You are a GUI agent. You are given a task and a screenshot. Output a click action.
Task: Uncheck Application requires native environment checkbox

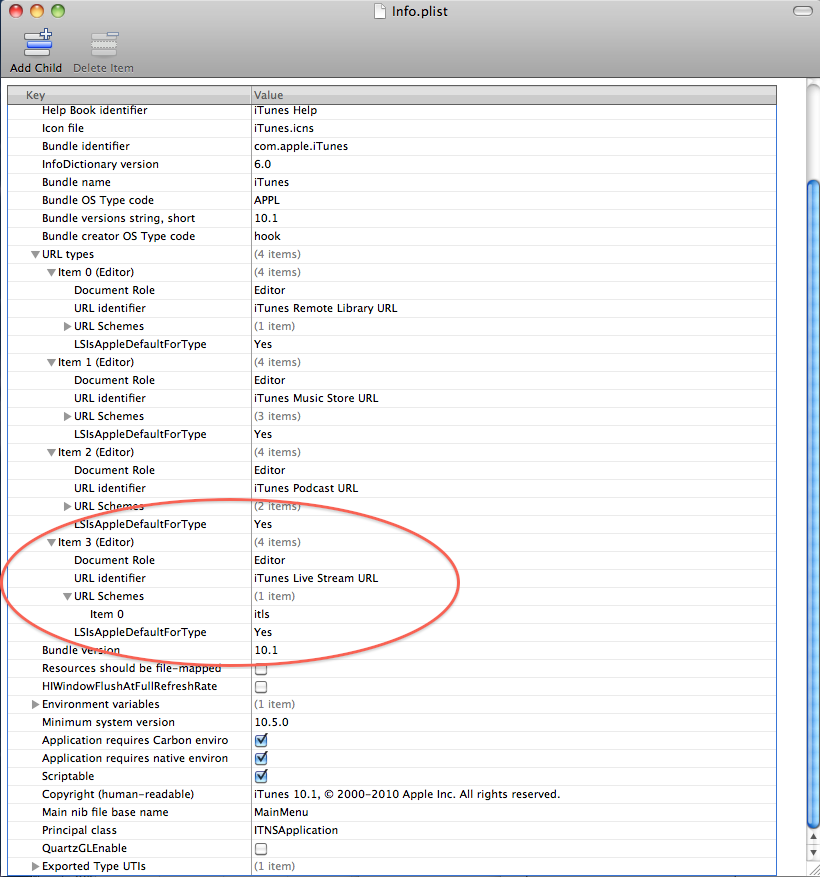[261, 758]
